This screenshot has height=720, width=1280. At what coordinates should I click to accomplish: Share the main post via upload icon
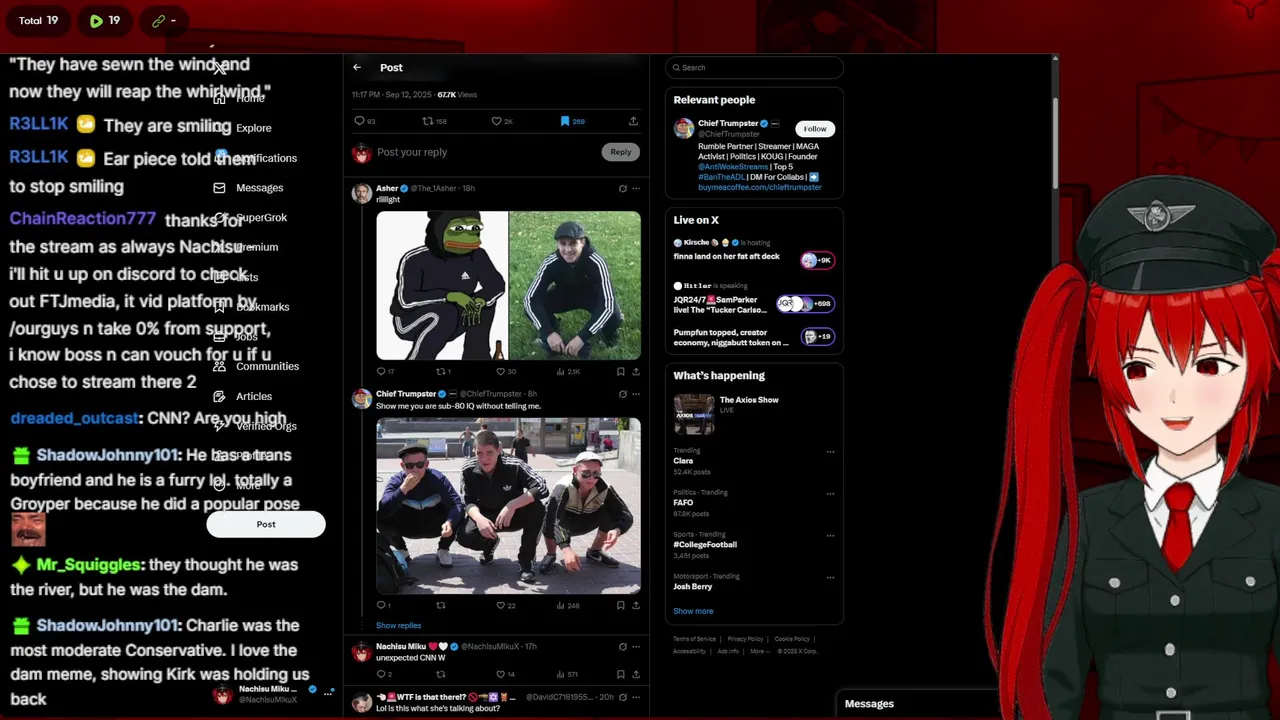633,121
